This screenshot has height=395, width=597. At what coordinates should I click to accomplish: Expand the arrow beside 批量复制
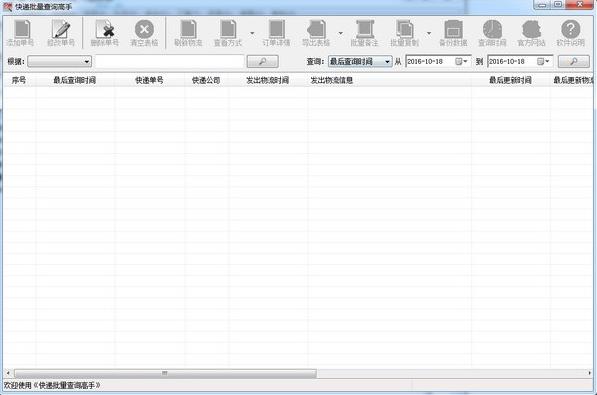click(x=429, y=34)
